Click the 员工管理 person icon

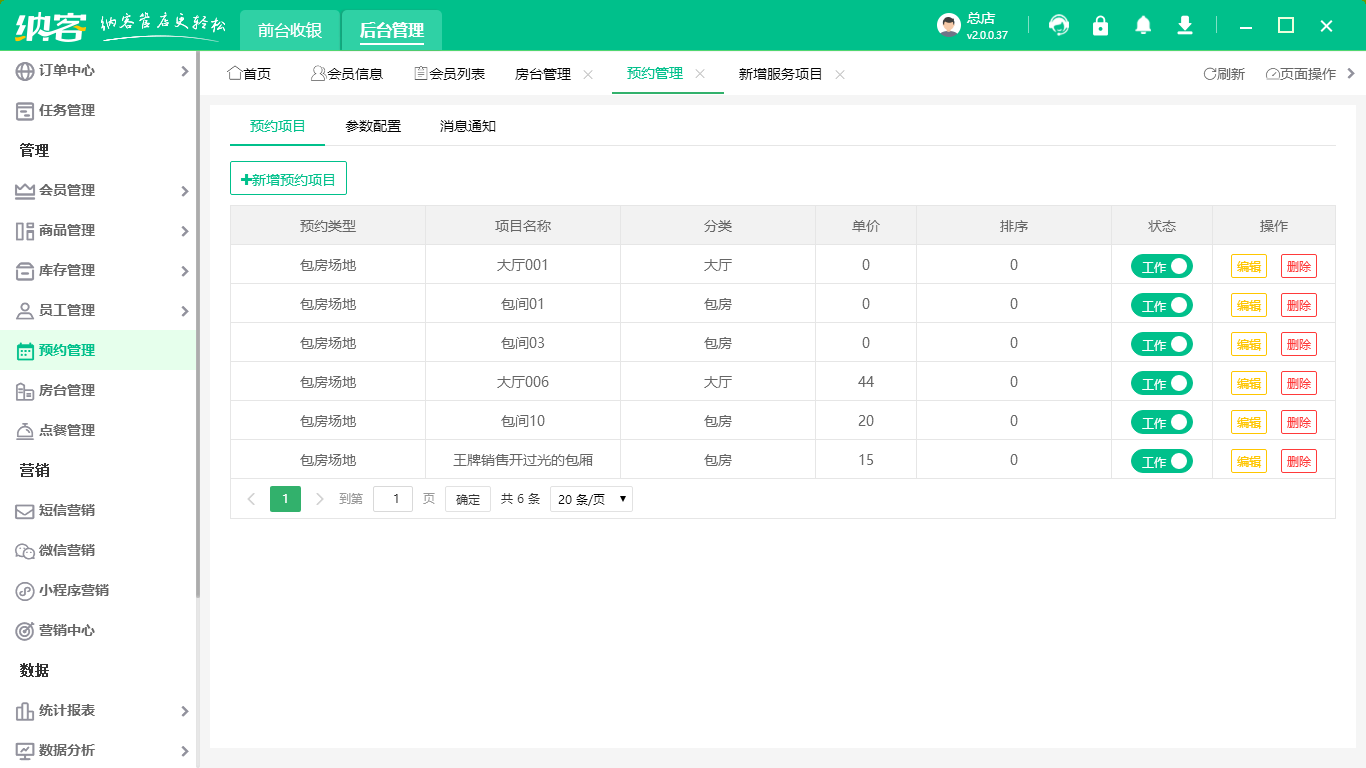[25, 311]
